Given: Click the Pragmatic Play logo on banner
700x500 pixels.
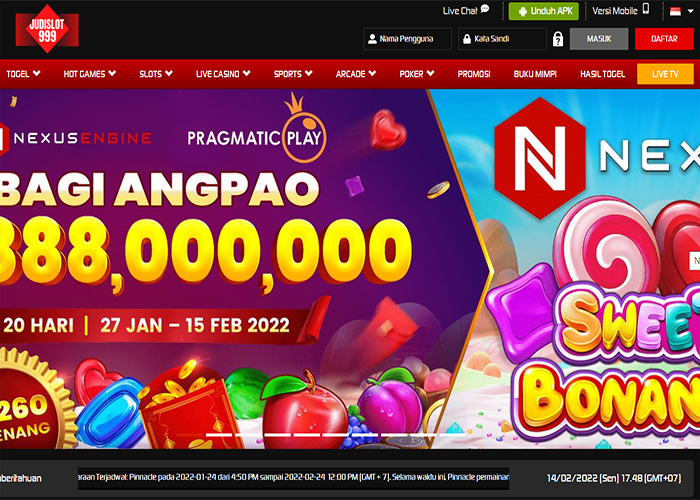Looking at the screenshot, I should tap(257, 129).
